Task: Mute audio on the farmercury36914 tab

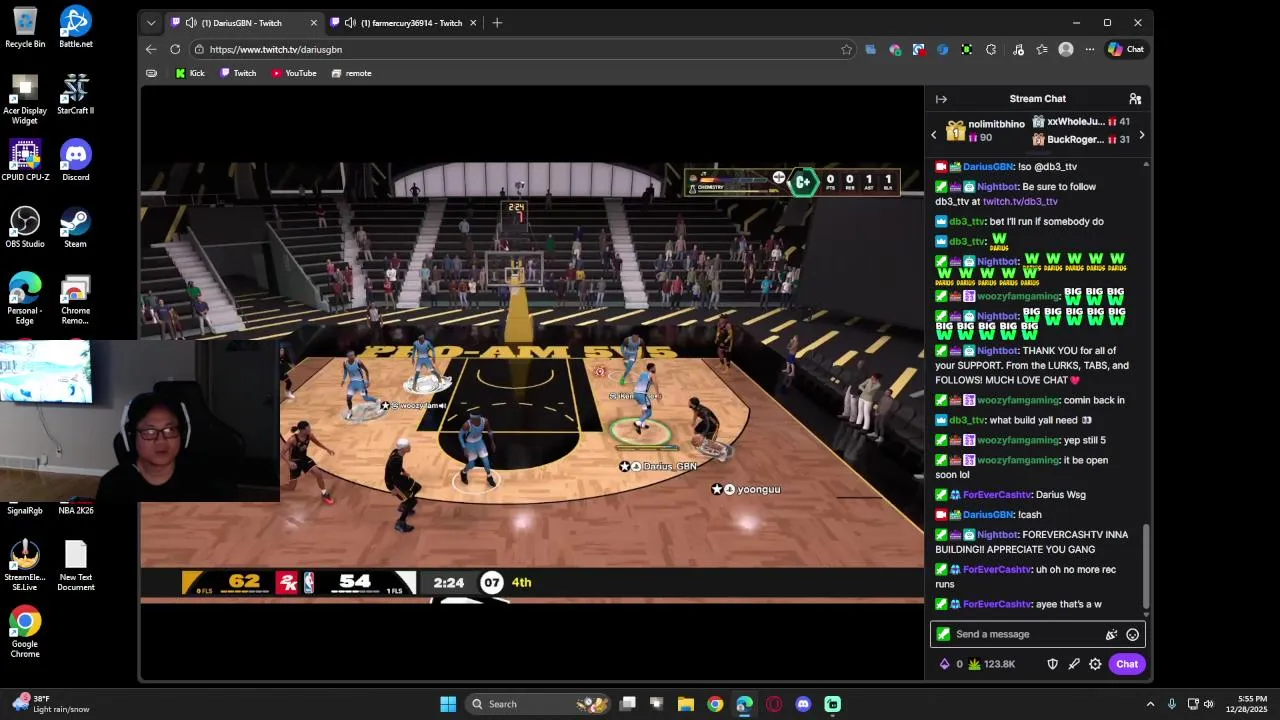Action: [350, 23]
